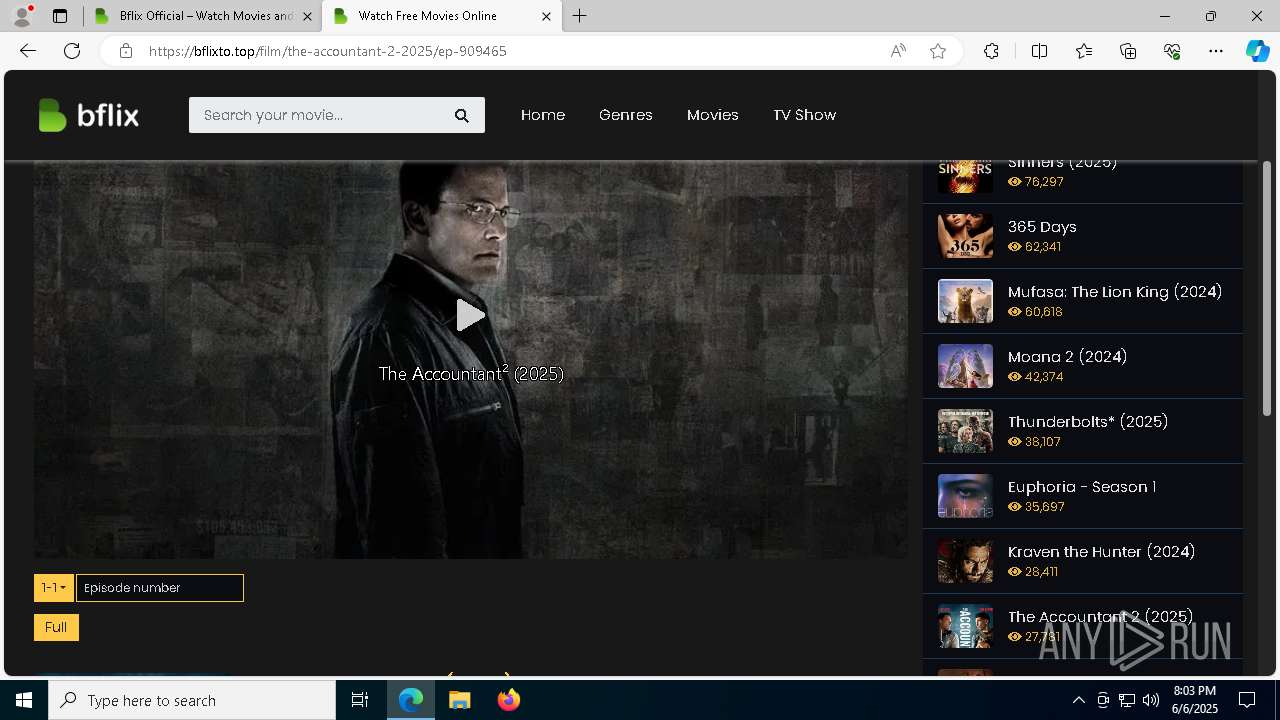The width and height of the screenshot is (1280, 720).
Task: Click the Sinners poster thumbnail
Action: (965, 176)
